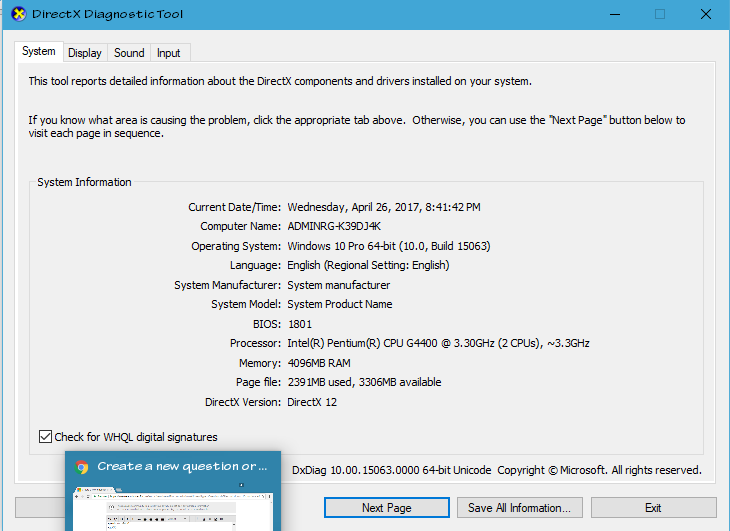Screen dimensions: 730x531
Task: Click the BIOS value 1801
Action: (300, 324)
